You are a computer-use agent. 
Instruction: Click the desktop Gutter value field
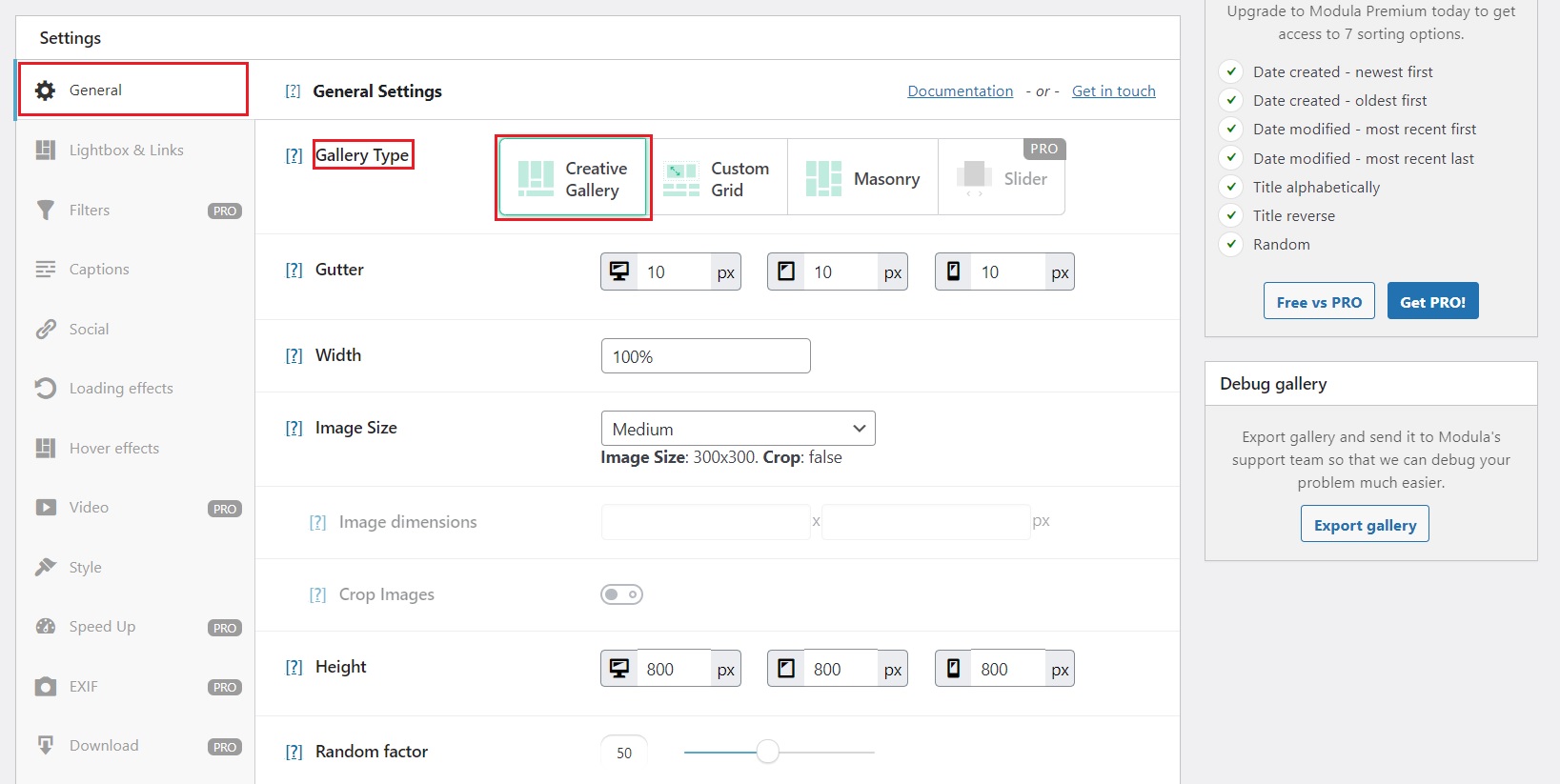pyautogui.click(x=673, y=272)
